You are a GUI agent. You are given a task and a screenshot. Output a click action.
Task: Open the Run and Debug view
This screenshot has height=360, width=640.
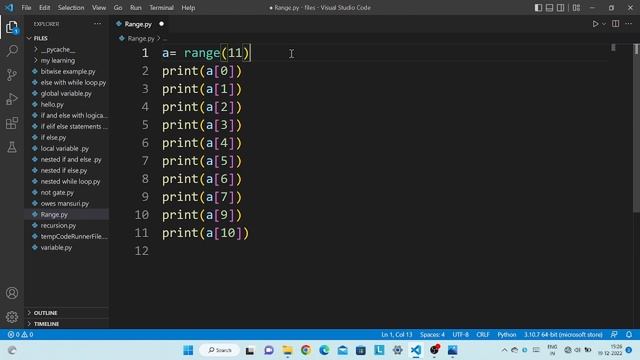pos(12,99)
